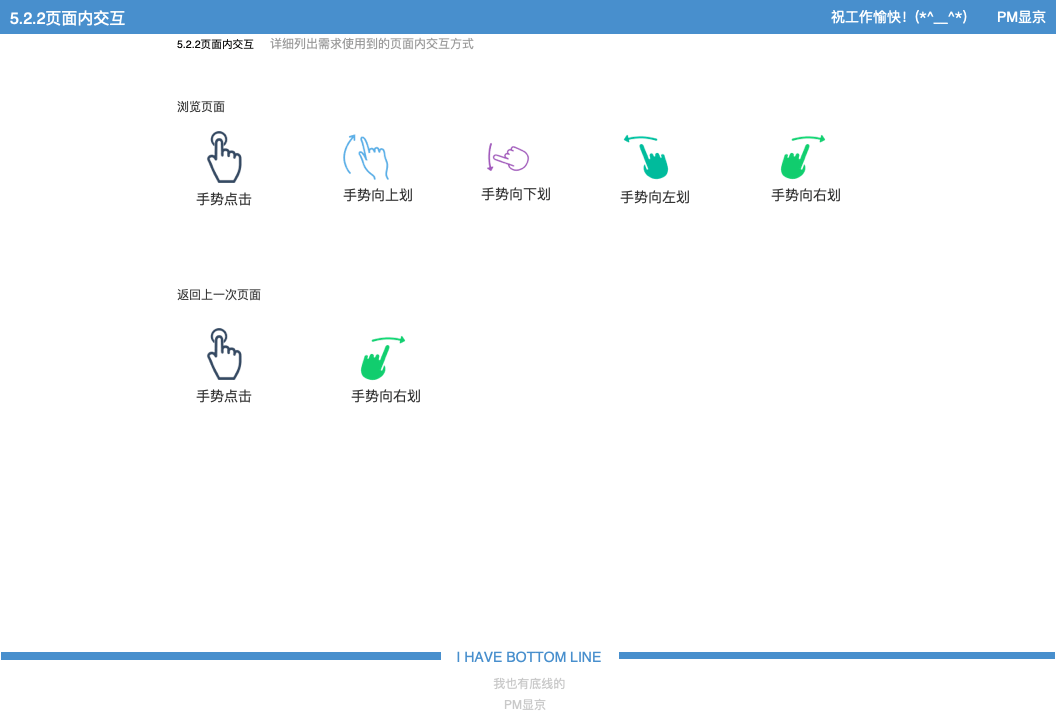Click 手势点击 label in 返回上一次页面 section
Screen dimensions: 1056x714
pos(224,396)
